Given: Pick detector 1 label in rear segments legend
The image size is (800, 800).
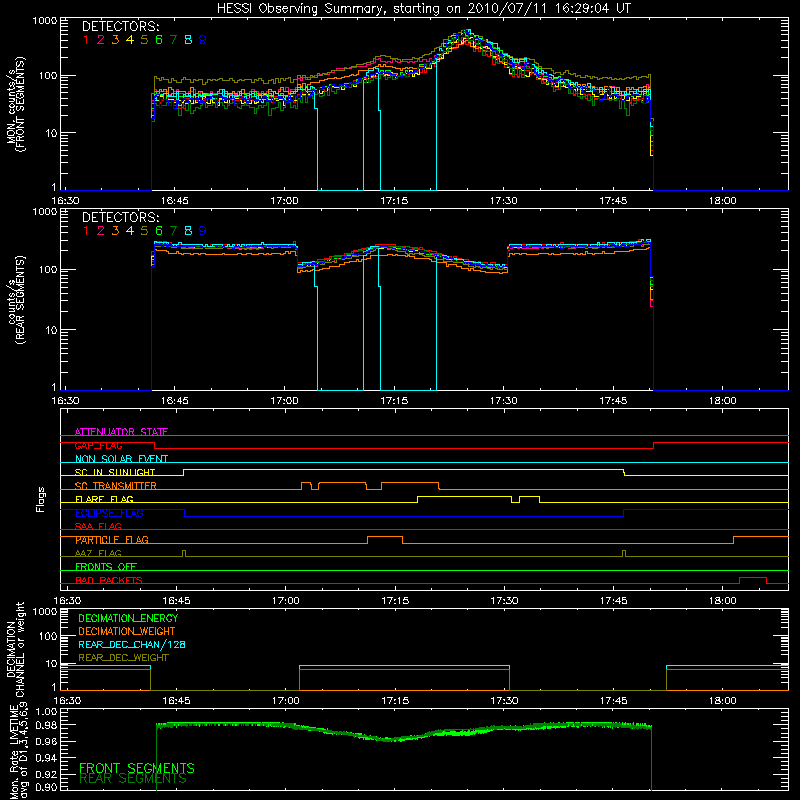Looking at the screenshot, I should click(x=86, y=231).
